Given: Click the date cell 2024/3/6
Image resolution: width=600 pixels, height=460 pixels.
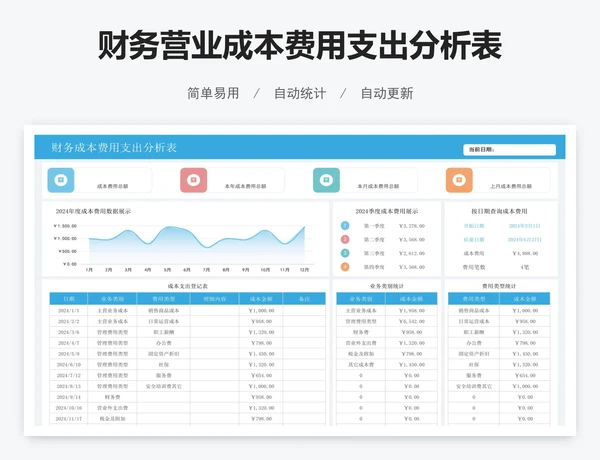Looking at the screenshot, I should 69,332.
